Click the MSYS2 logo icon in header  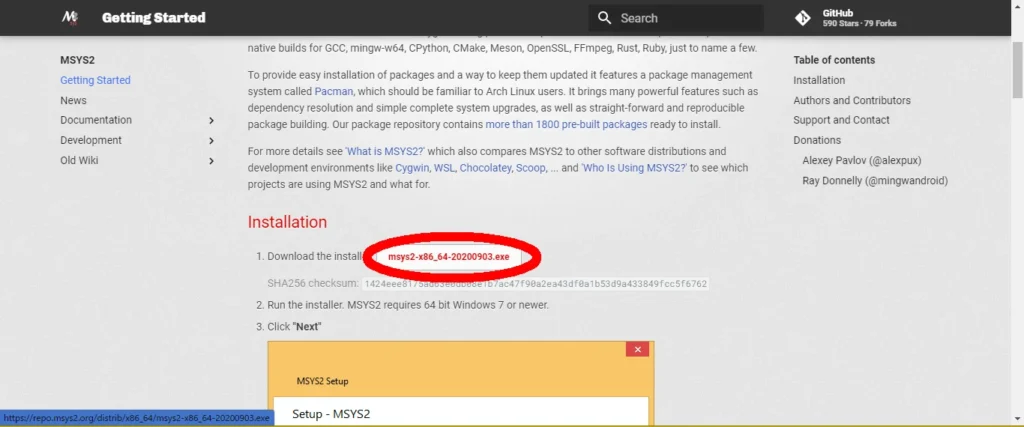[70, 18]
